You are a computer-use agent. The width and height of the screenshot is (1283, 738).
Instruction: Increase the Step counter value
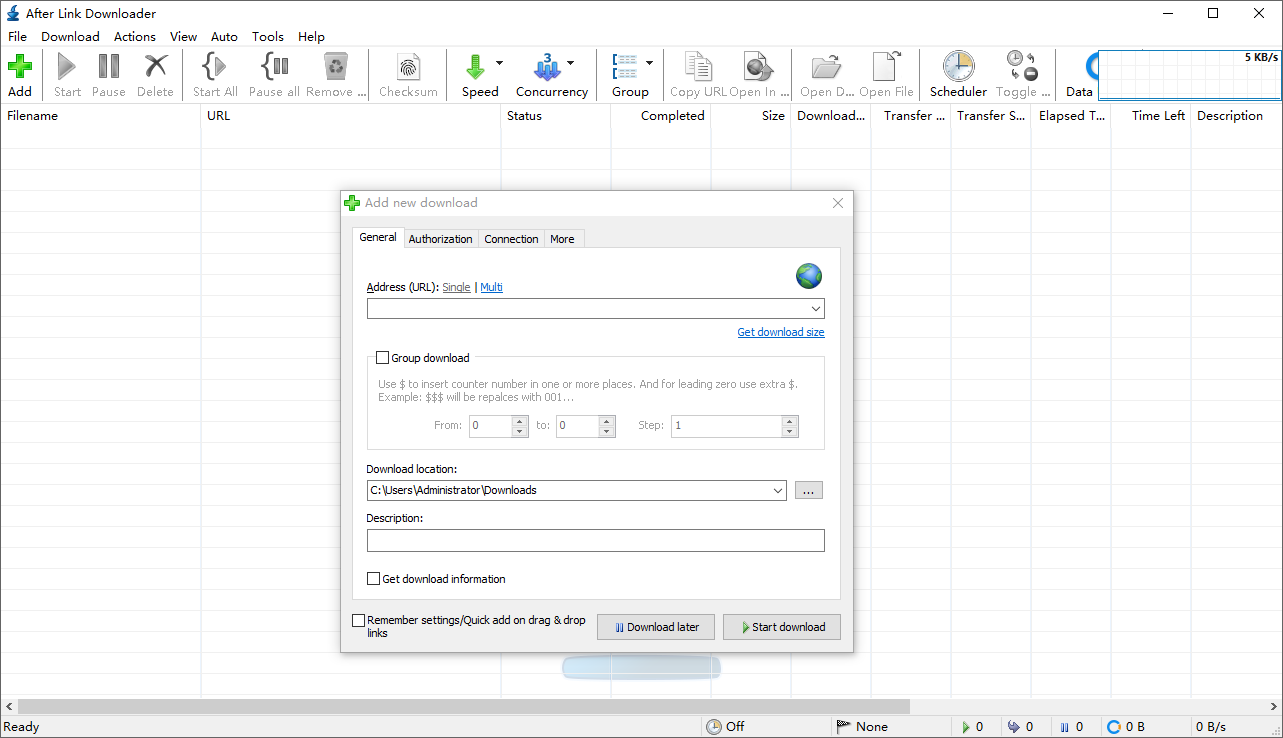(x=791, y=420)
